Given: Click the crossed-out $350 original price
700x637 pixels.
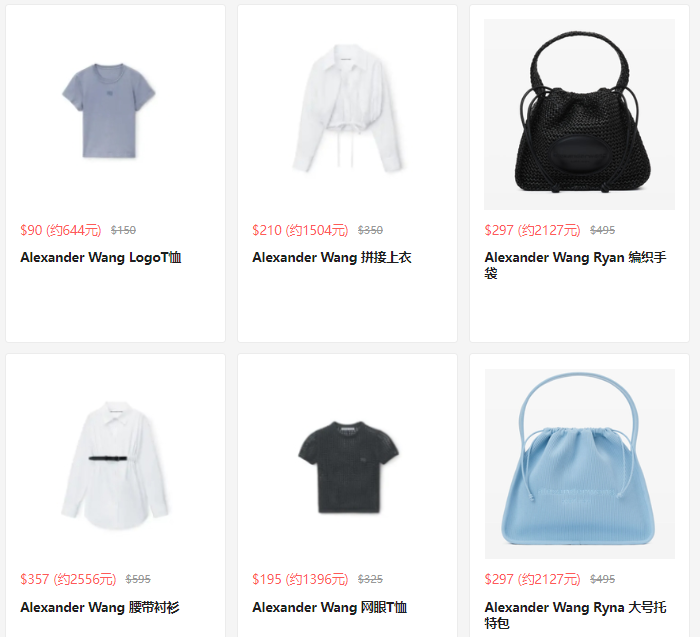Looking at the screenshot, I should pos(370,230).
